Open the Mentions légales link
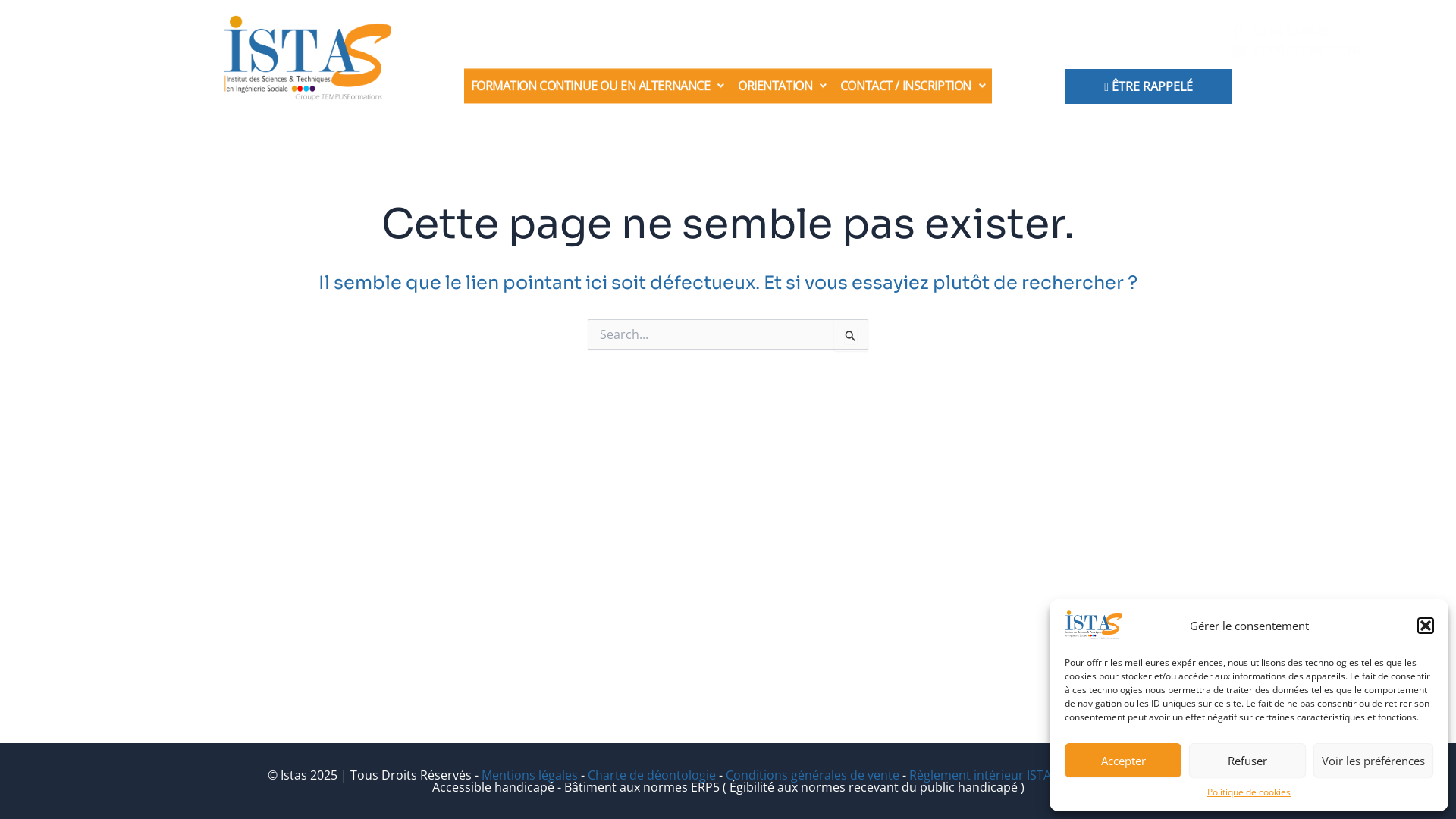Image resolution: width=1456 pixels, height=819 pixels. [x=529, y=774]
